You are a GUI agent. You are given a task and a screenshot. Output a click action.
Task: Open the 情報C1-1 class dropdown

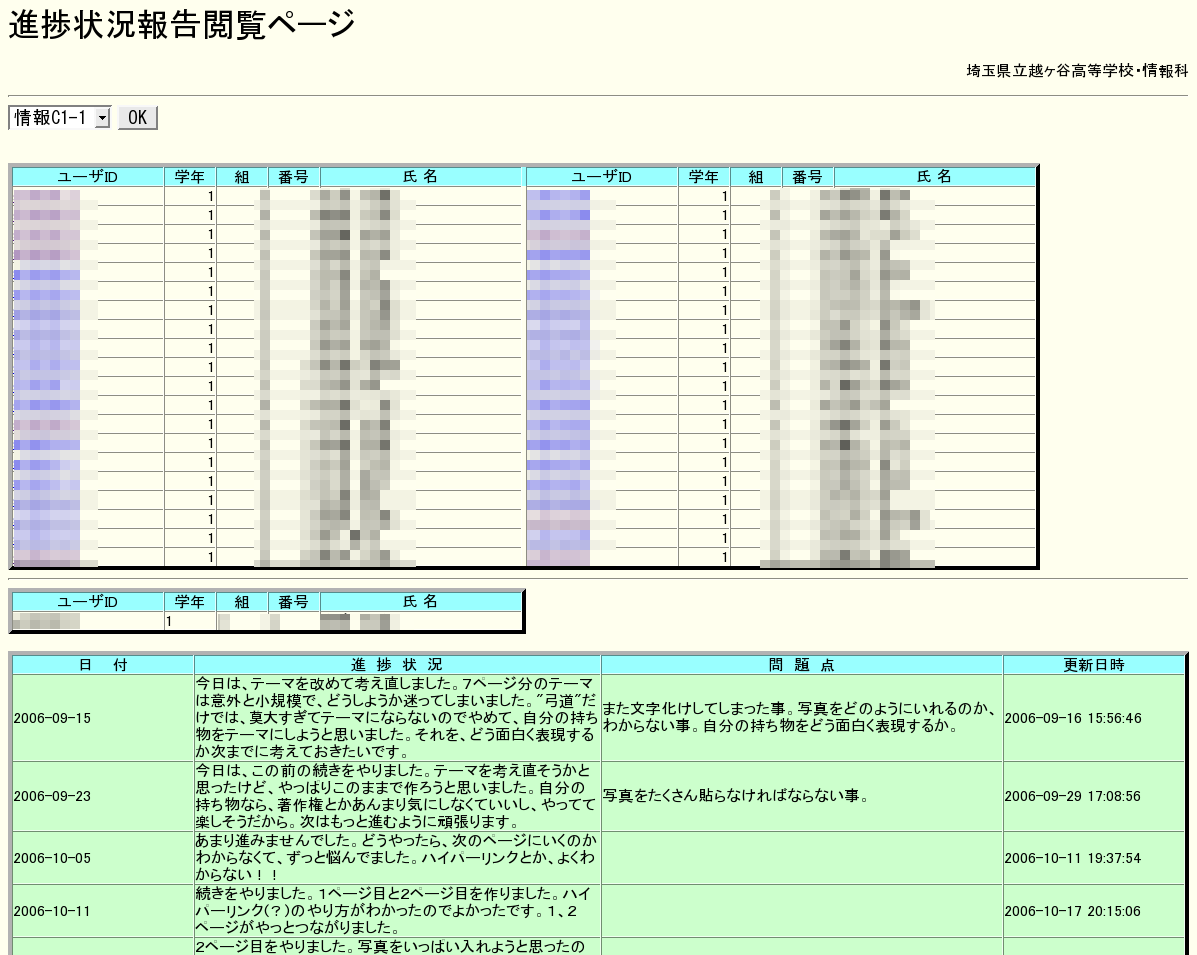point(60,118)
